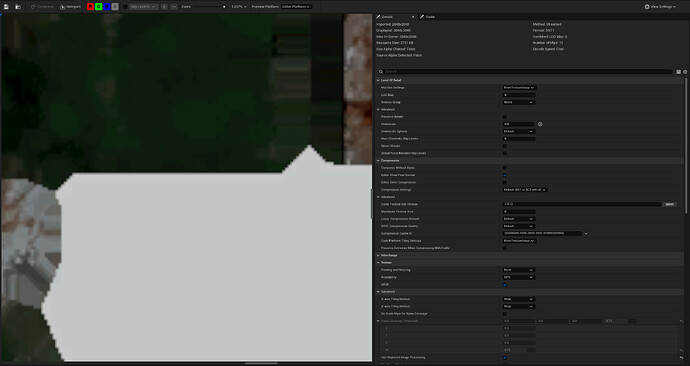Toggle the blue channel view

point(107,7)
